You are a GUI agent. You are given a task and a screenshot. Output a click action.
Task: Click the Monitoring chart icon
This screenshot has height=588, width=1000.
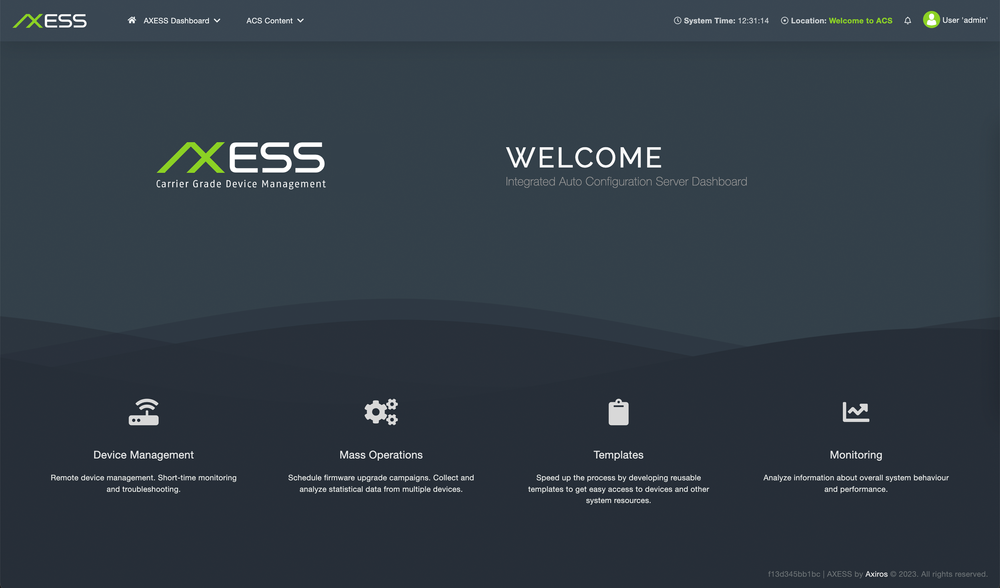tap(856, 411)
